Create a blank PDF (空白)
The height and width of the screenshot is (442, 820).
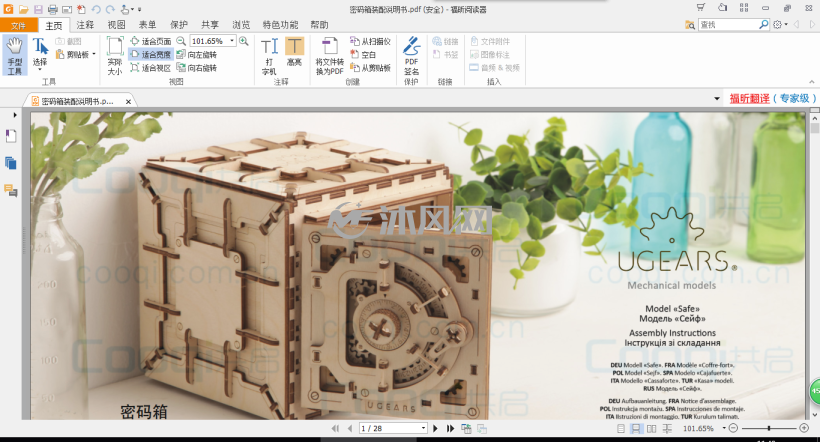(363, 54)
